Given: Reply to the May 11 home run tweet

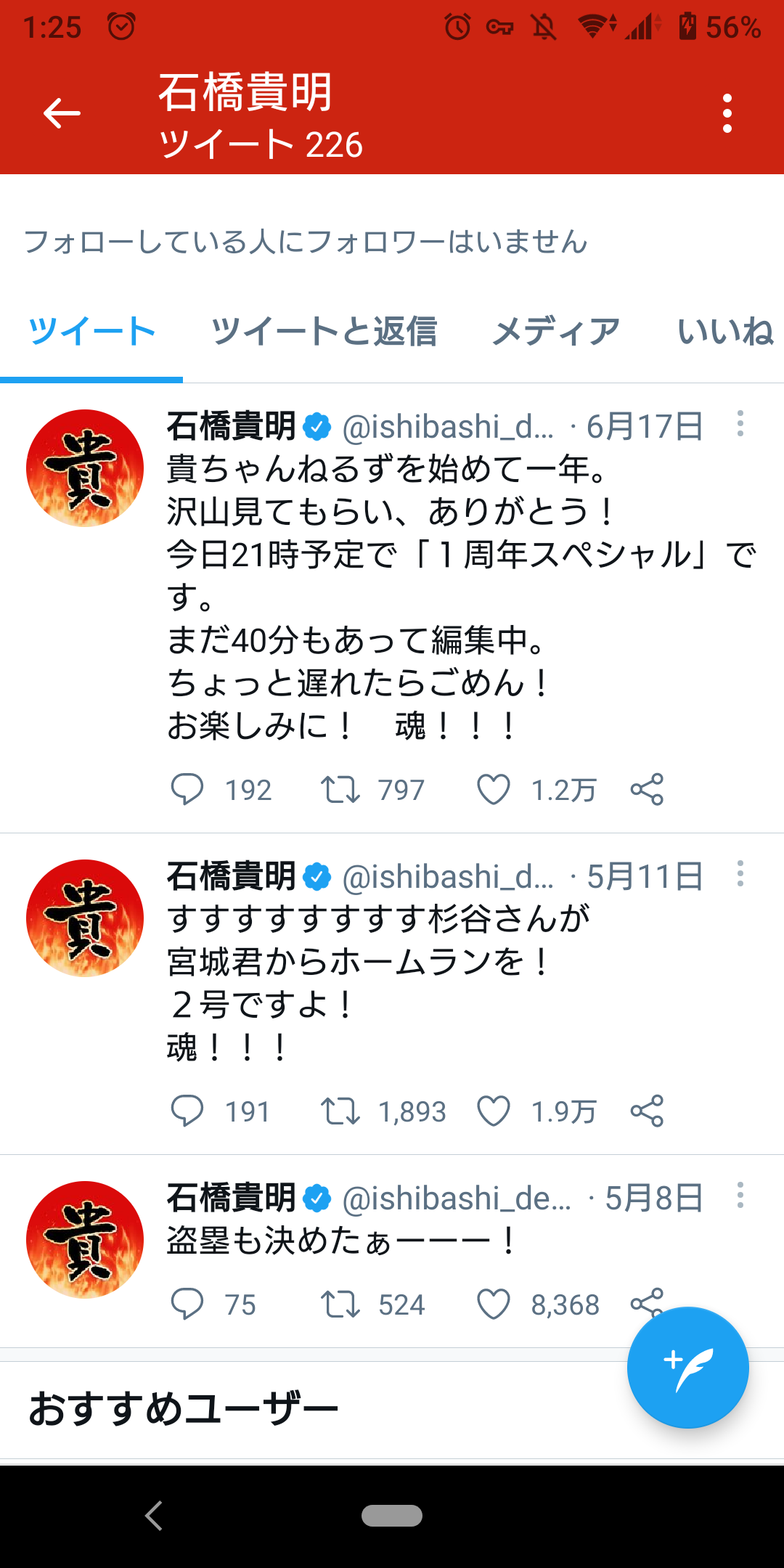Looking at the screenshot, I should coord(187,1111).
